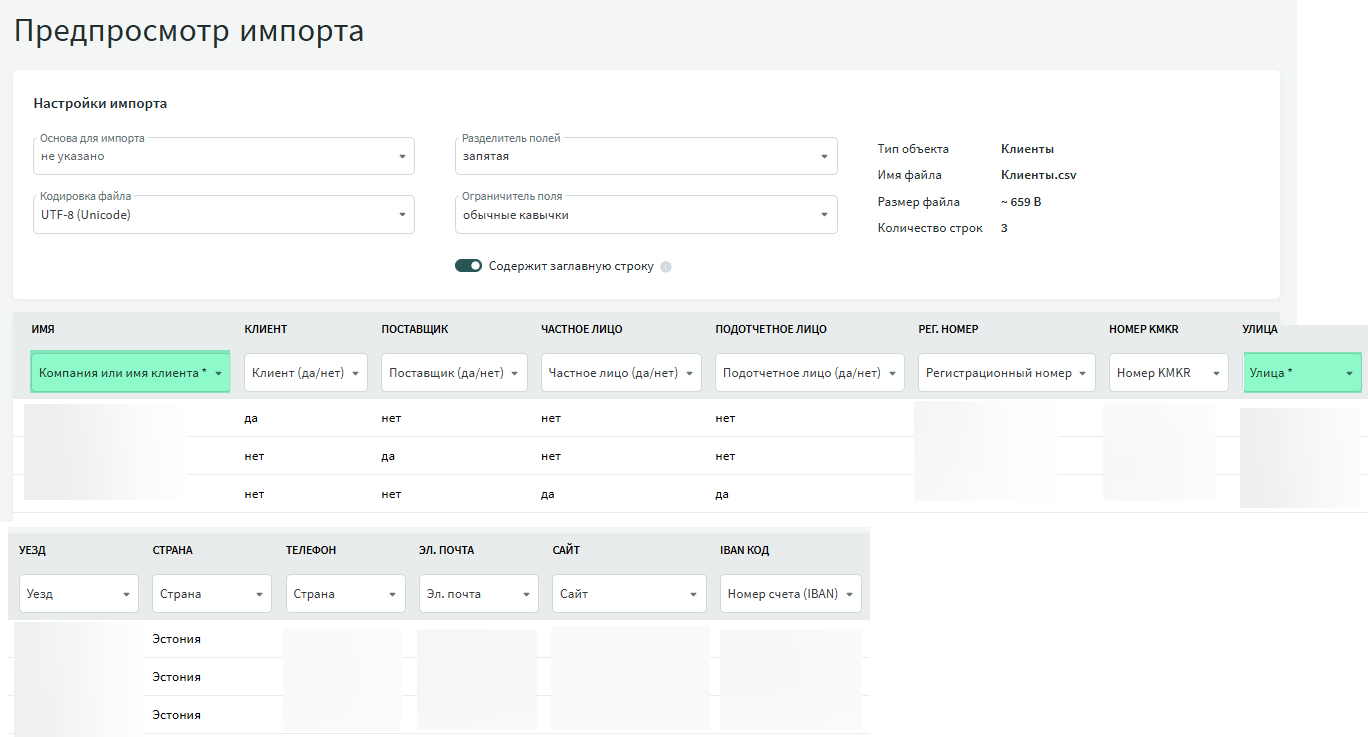Toggle 'Содержит заглавную строку' switch

tap(469, 266)
